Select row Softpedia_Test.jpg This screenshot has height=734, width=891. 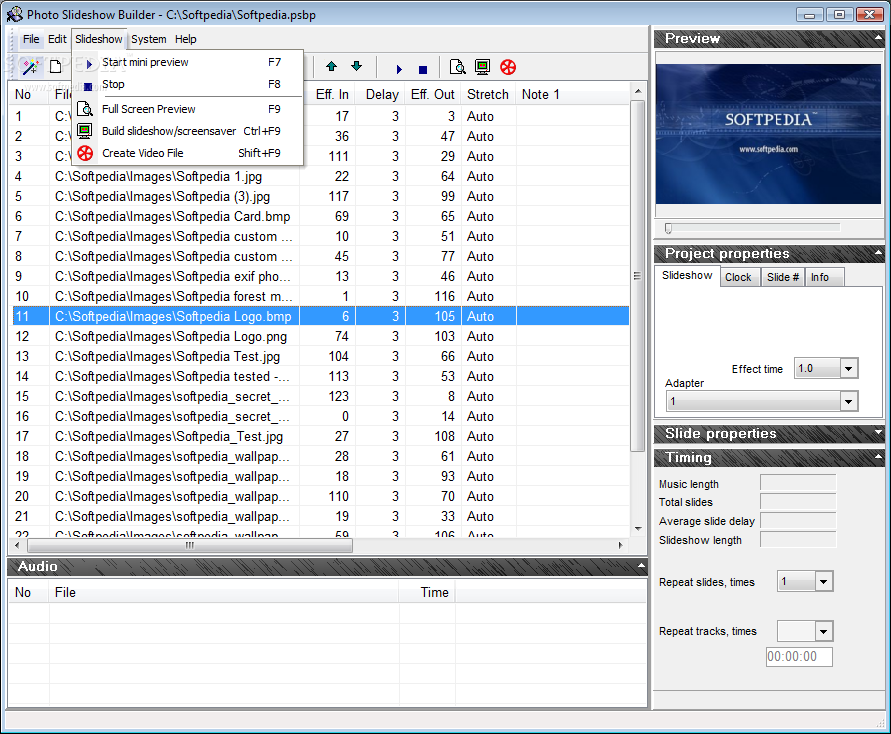point(320,436)
